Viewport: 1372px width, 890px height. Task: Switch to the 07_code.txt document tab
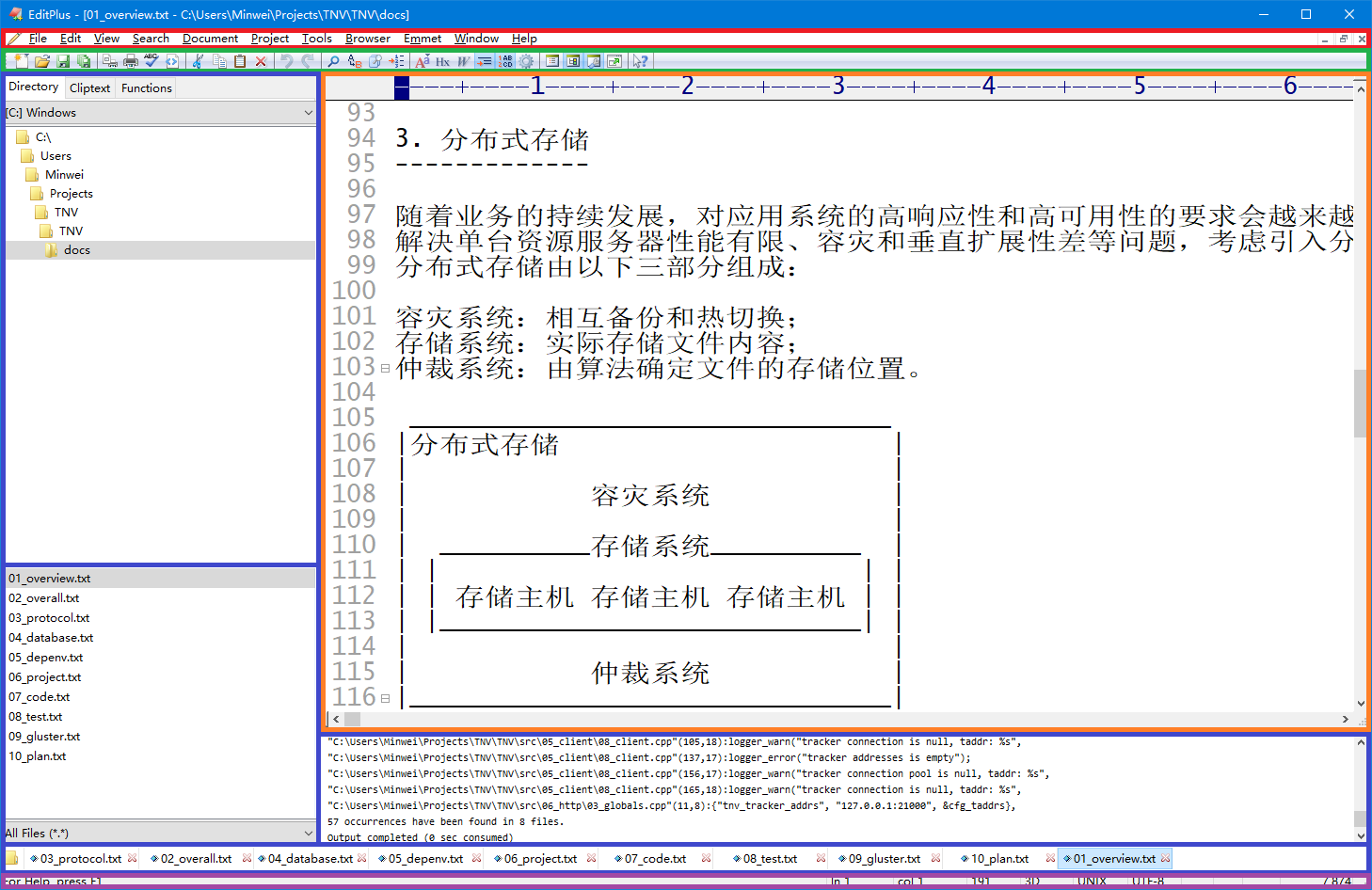coord(656,858)
